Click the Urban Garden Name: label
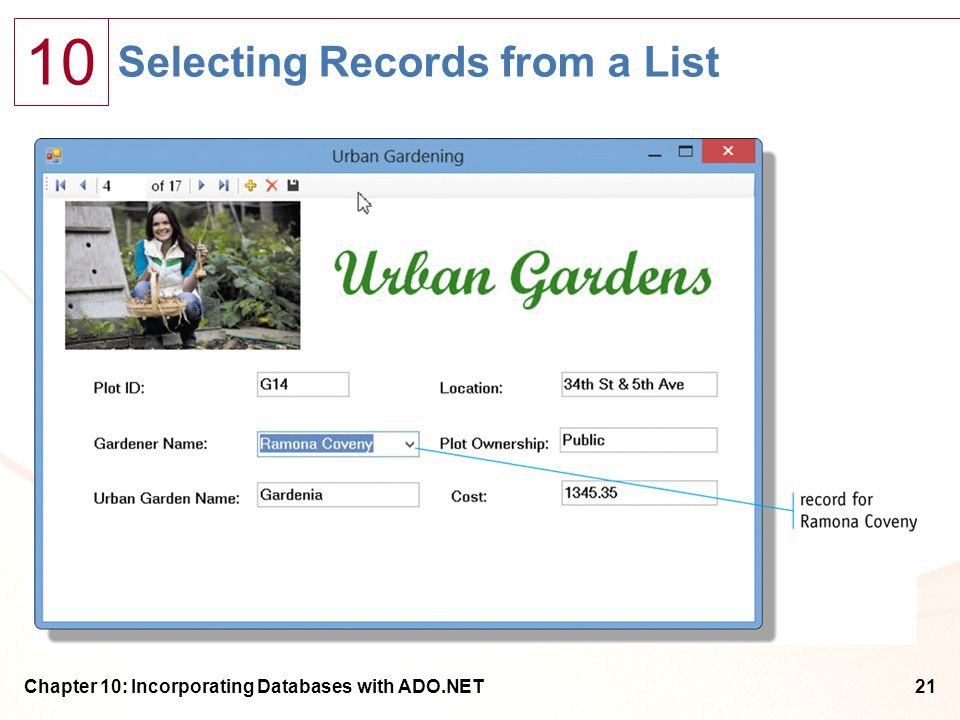 (167, 498)
